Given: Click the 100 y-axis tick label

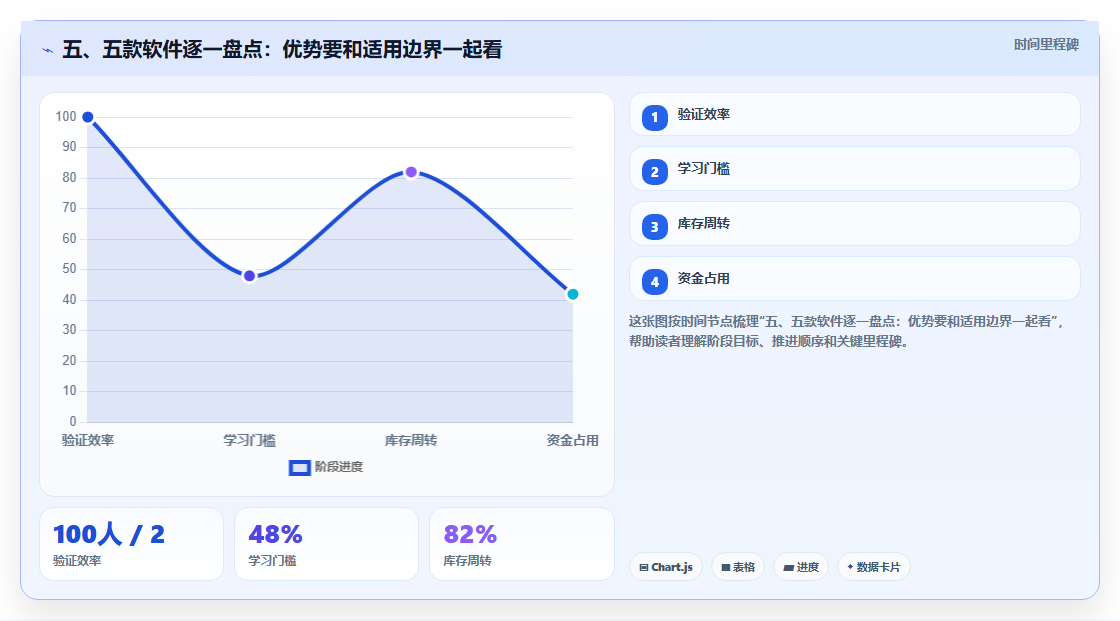Looking at the screenshot, I should pyautogui.click(x=66, y=116).
